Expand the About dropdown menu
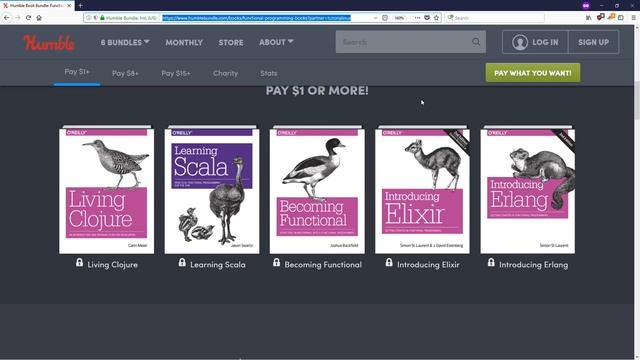Image resolution: width=640 pixels, height=360 pixels. [x=276, y=42]
